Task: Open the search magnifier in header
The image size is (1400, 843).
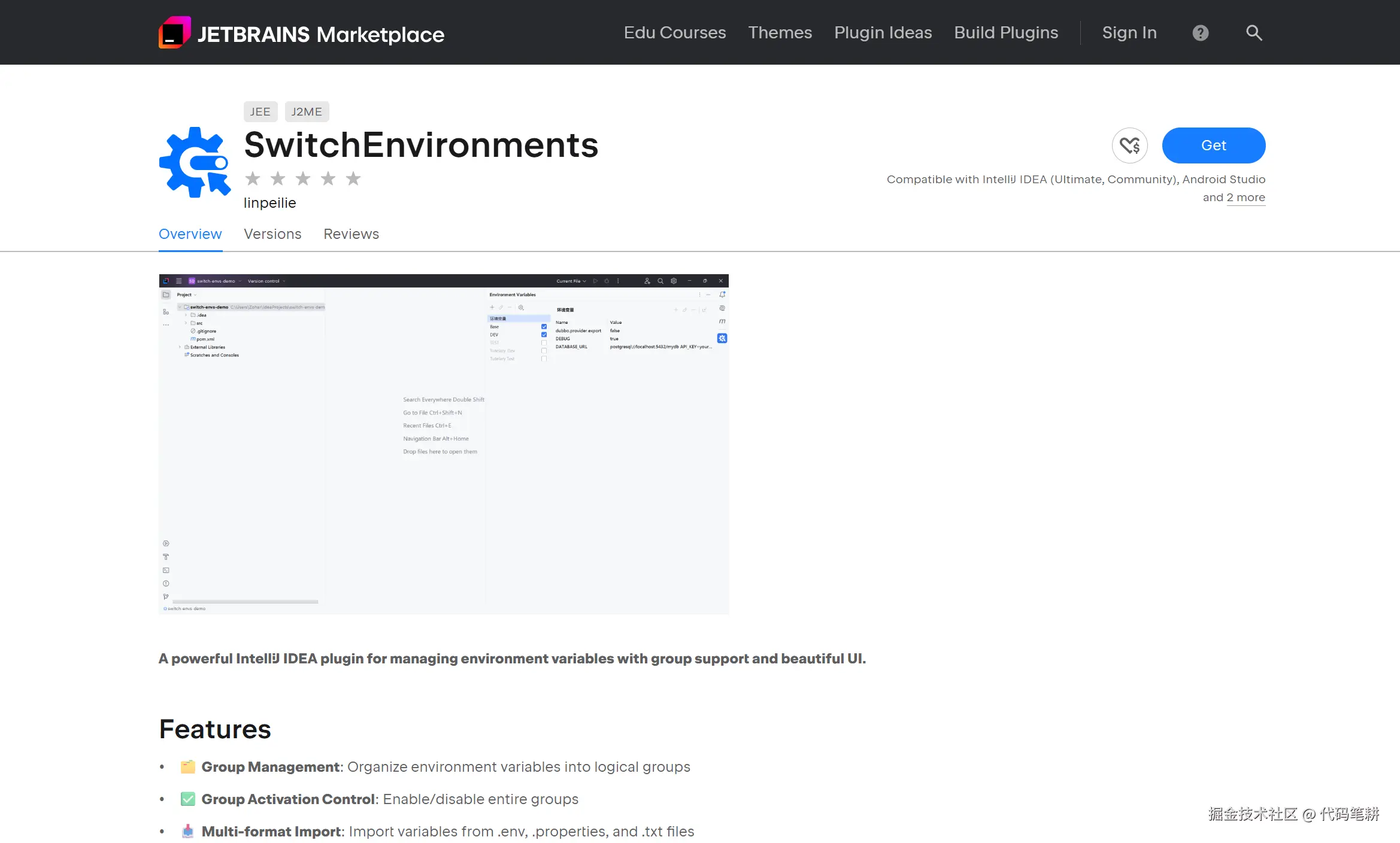Action: tap(1254, 33)
